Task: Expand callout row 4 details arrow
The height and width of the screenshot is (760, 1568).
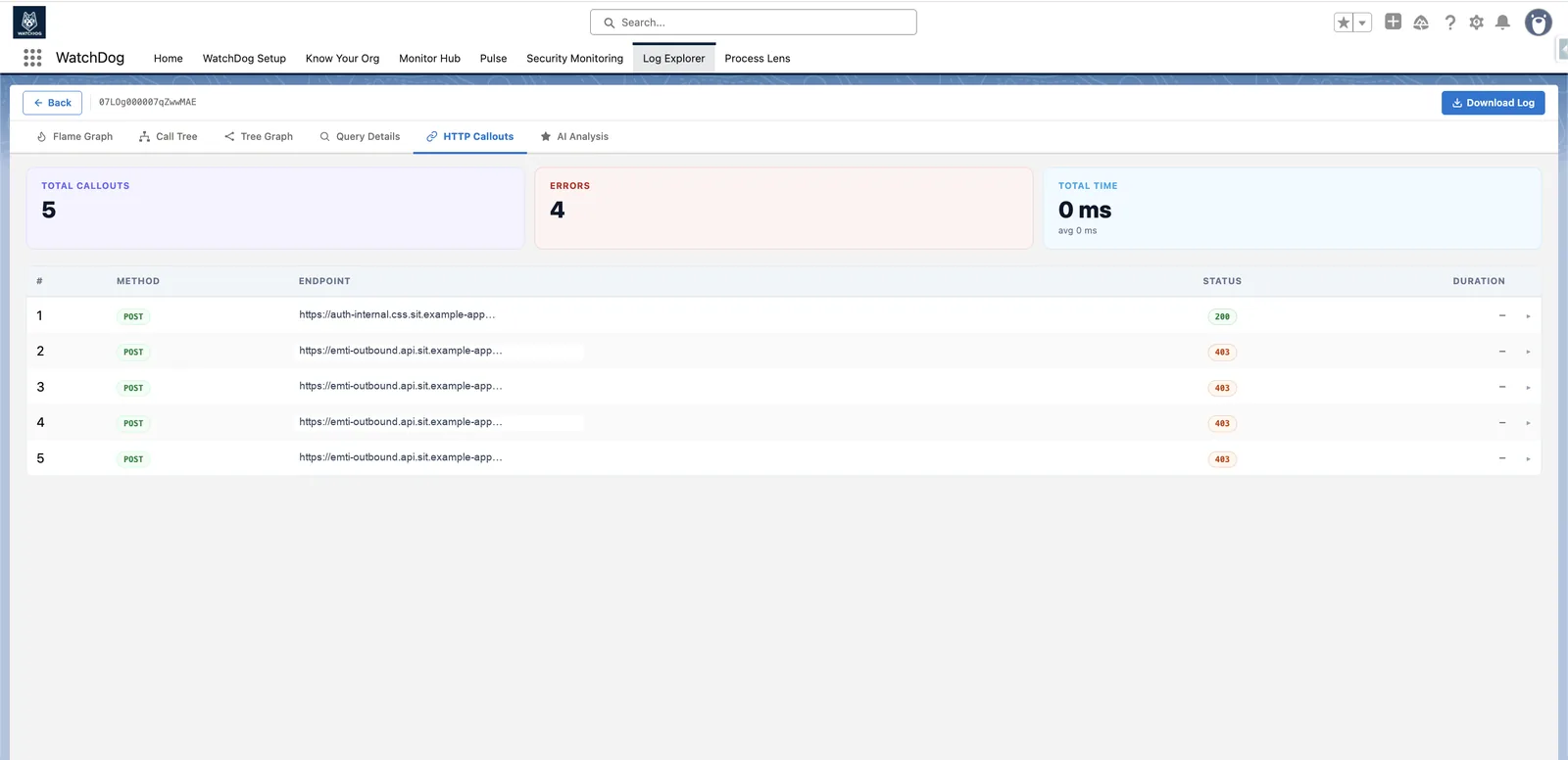Action: [1528, 423]
